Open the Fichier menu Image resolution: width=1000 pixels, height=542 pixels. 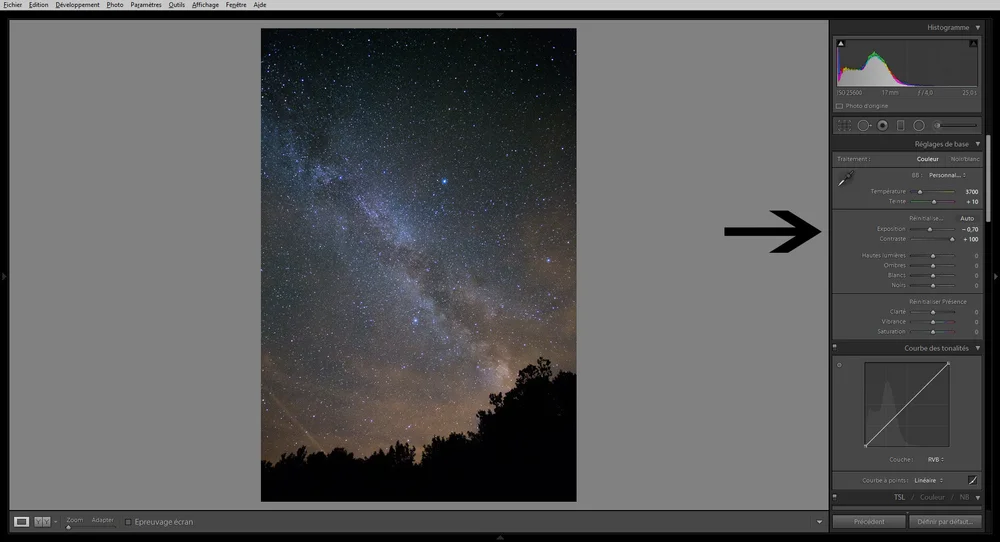coord(13,4)
